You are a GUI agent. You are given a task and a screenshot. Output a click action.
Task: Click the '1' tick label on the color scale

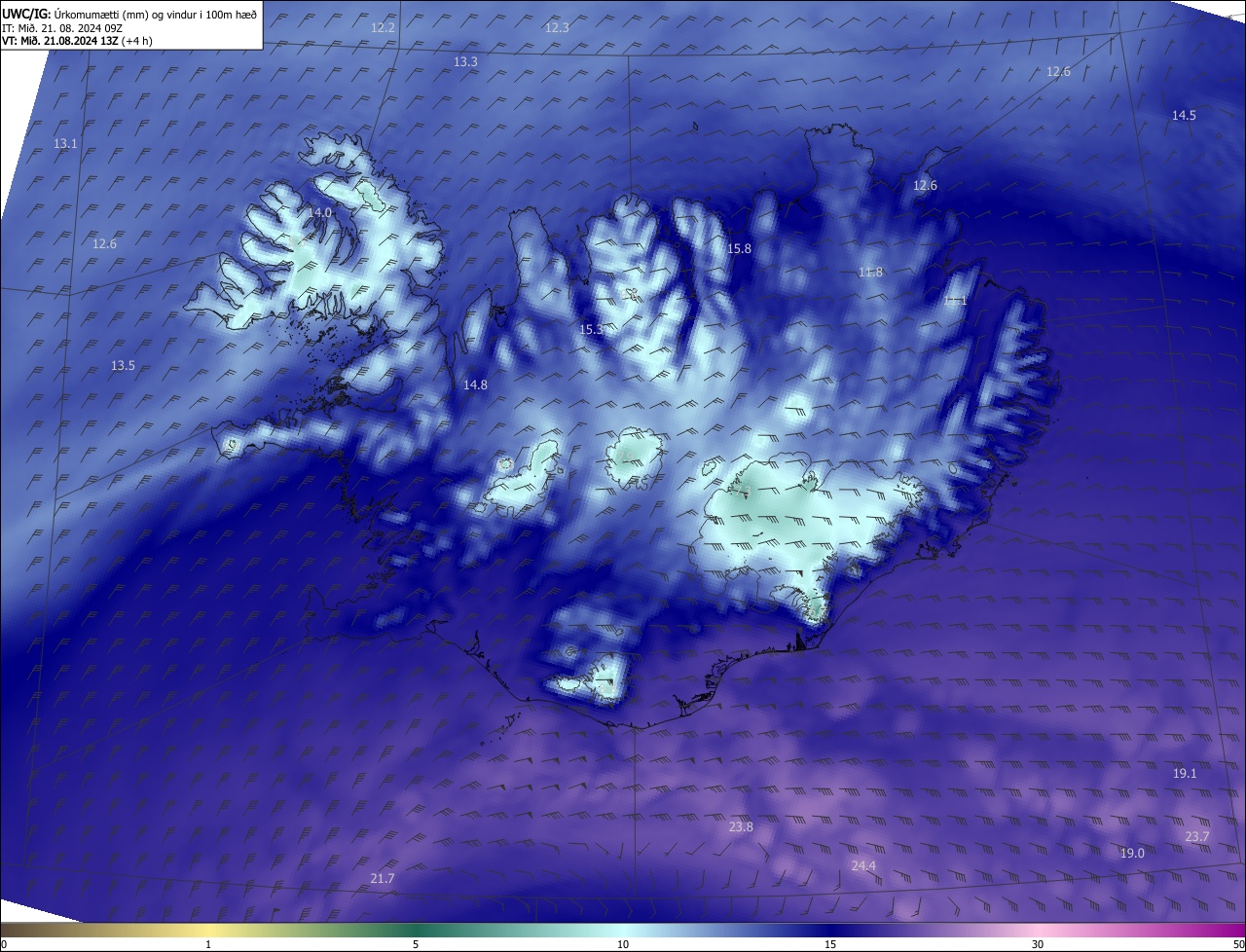pyautogui.click(x=208, y=945)
